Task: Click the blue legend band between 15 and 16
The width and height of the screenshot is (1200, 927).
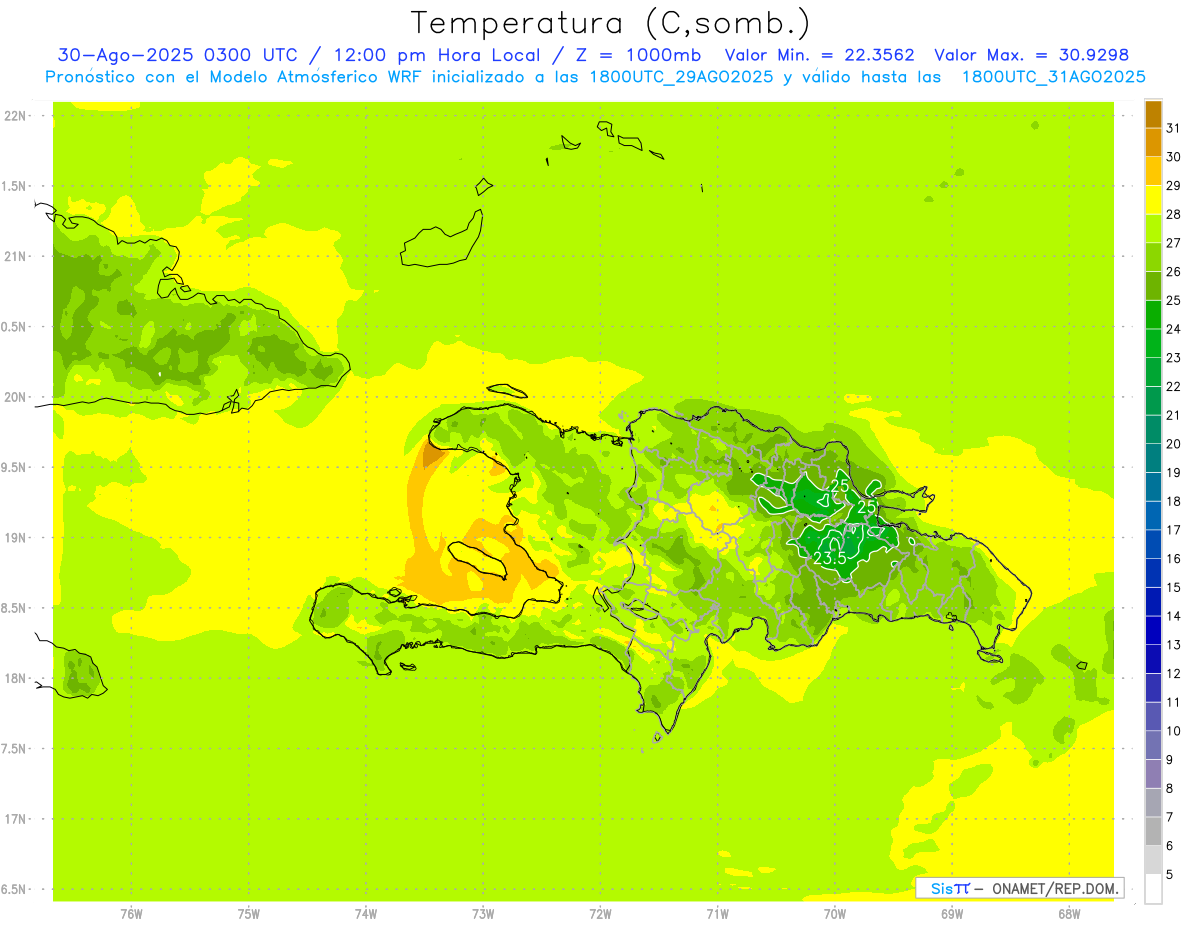Action: coord(1153,573)
